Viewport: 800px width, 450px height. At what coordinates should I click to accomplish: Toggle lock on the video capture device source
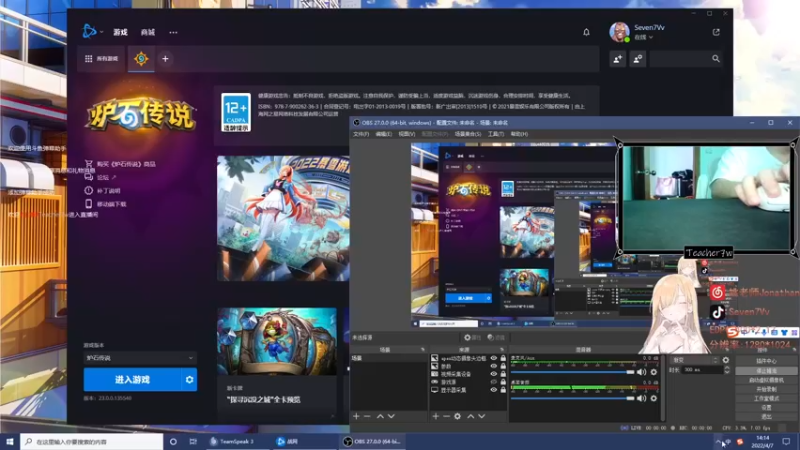[x=503, y=374]
